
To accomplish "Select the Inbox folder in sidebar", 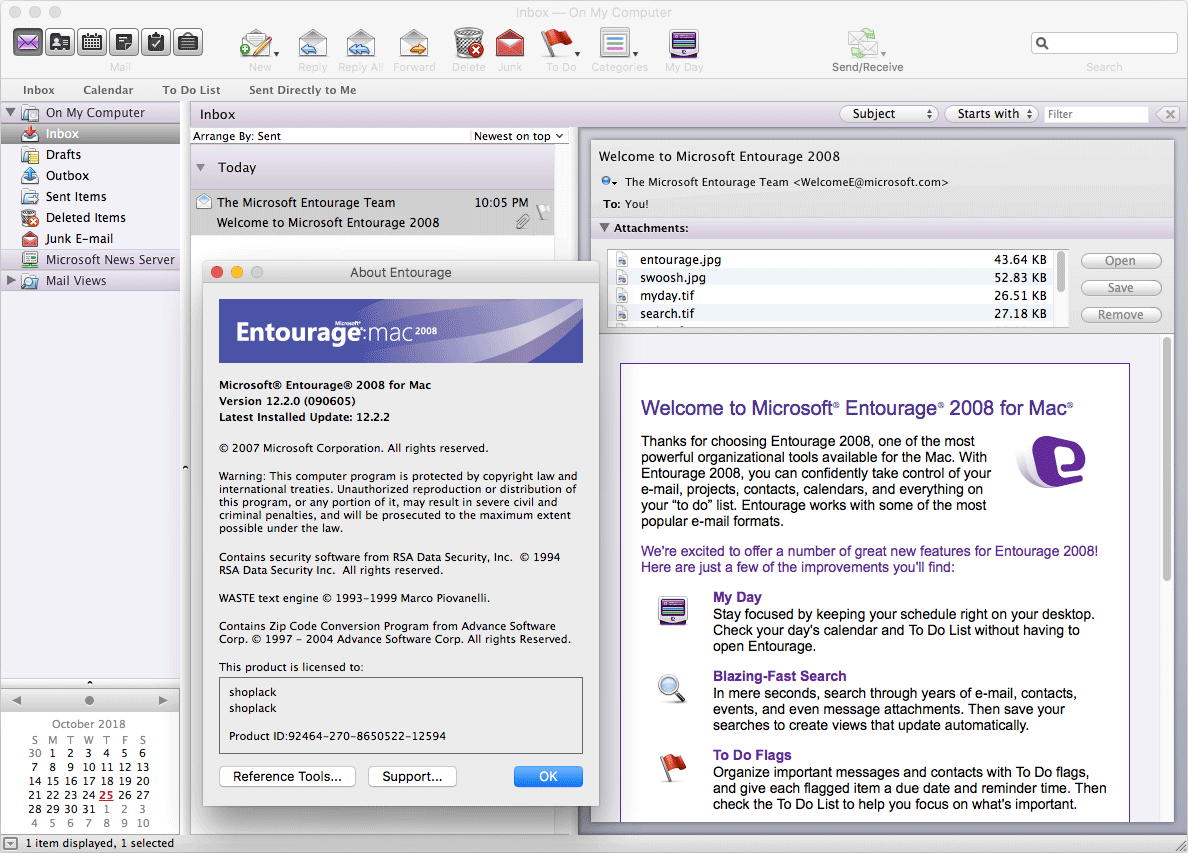I will [90, 133].
